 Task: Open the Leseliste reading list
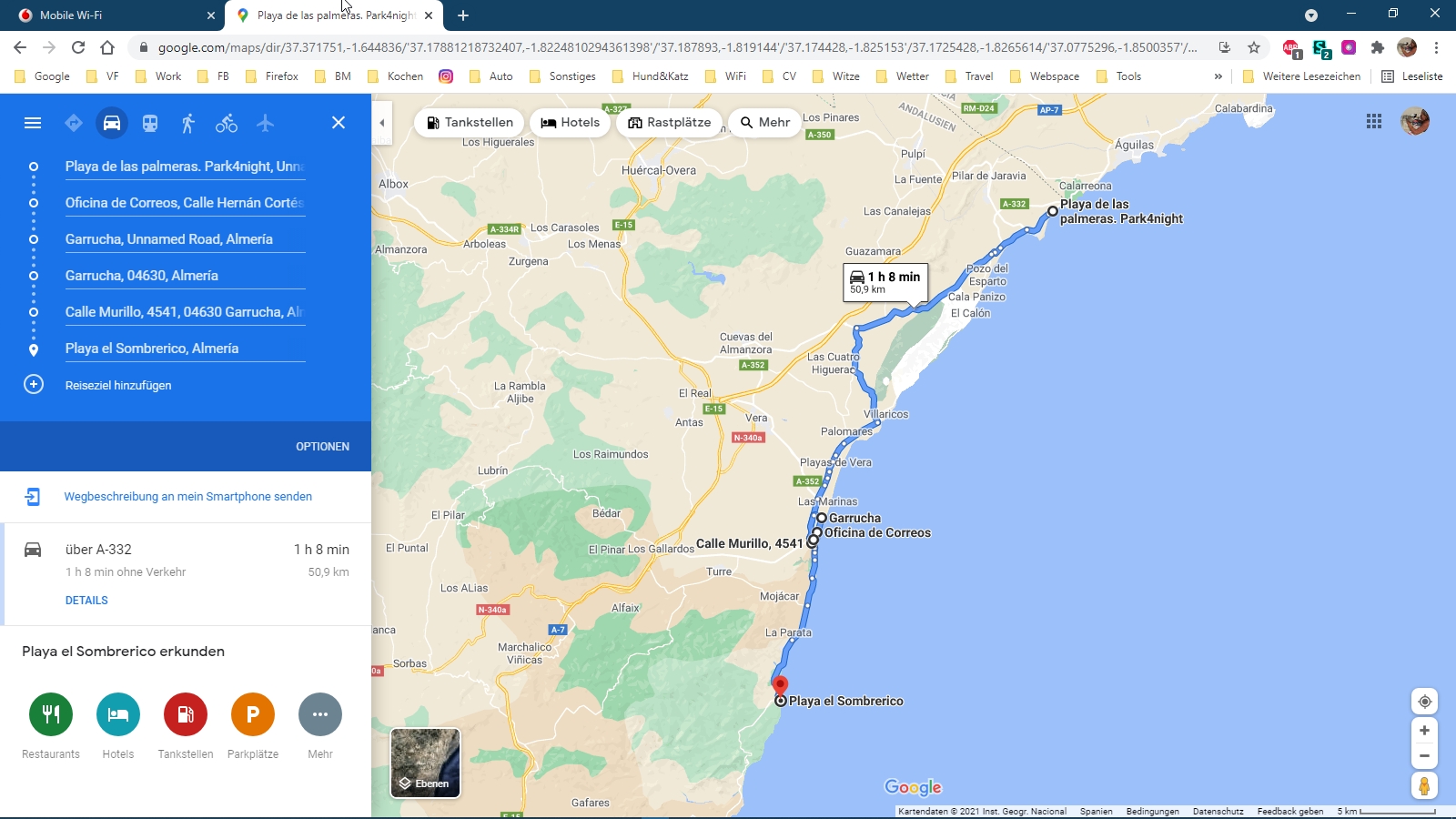(x=1412, y=76)
